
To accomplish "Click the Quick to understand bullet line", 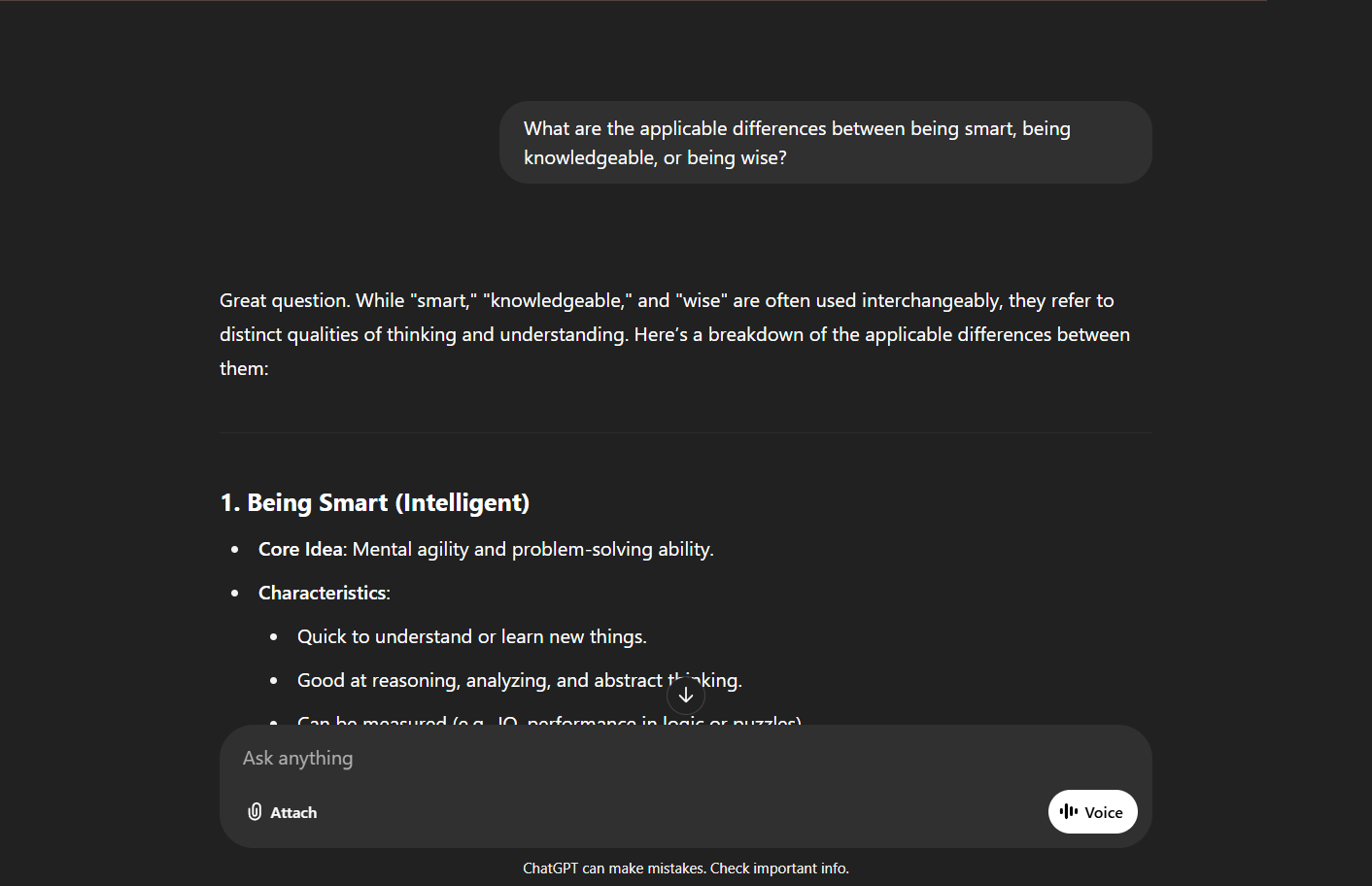I will (471, 636).
